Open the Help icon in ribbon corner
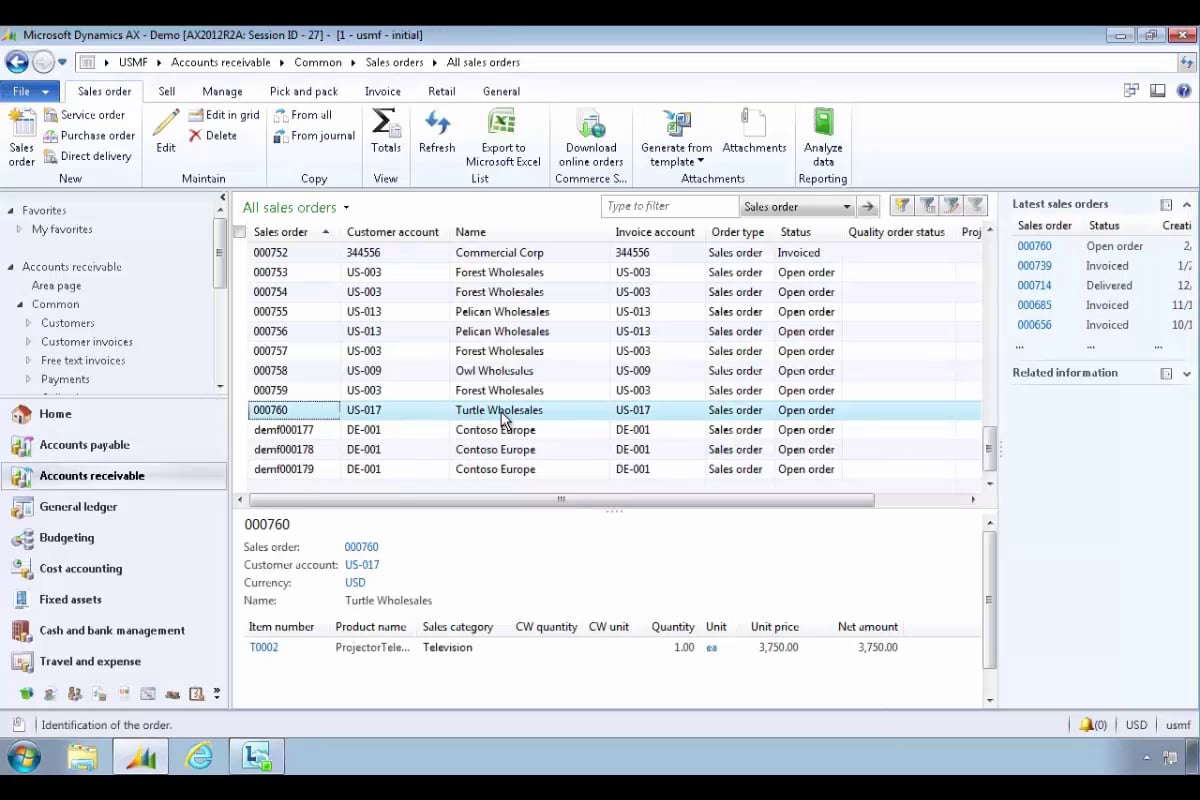Screen dimensions: 1200x800 [1184, 91]
